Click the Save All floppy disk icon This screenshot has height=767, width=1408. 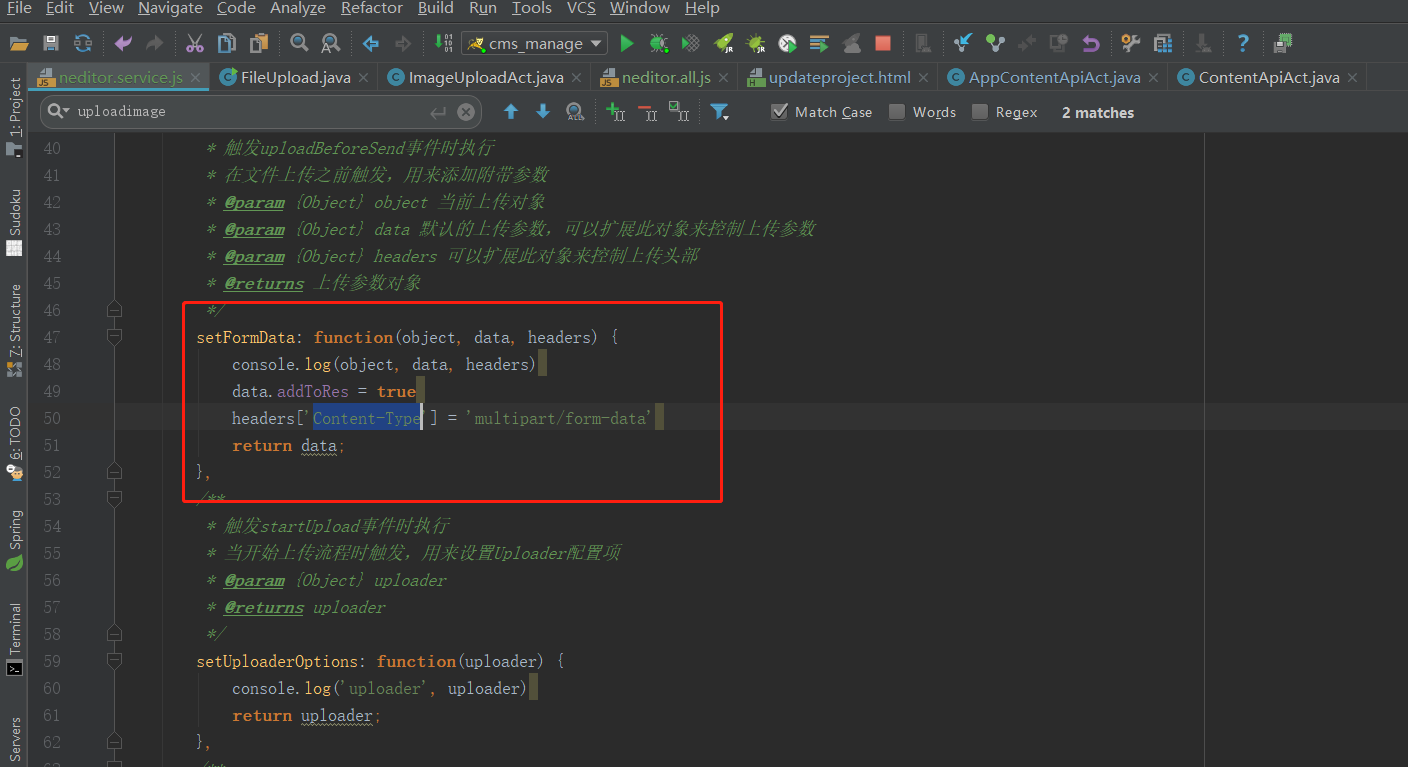(x=51, y=43)
